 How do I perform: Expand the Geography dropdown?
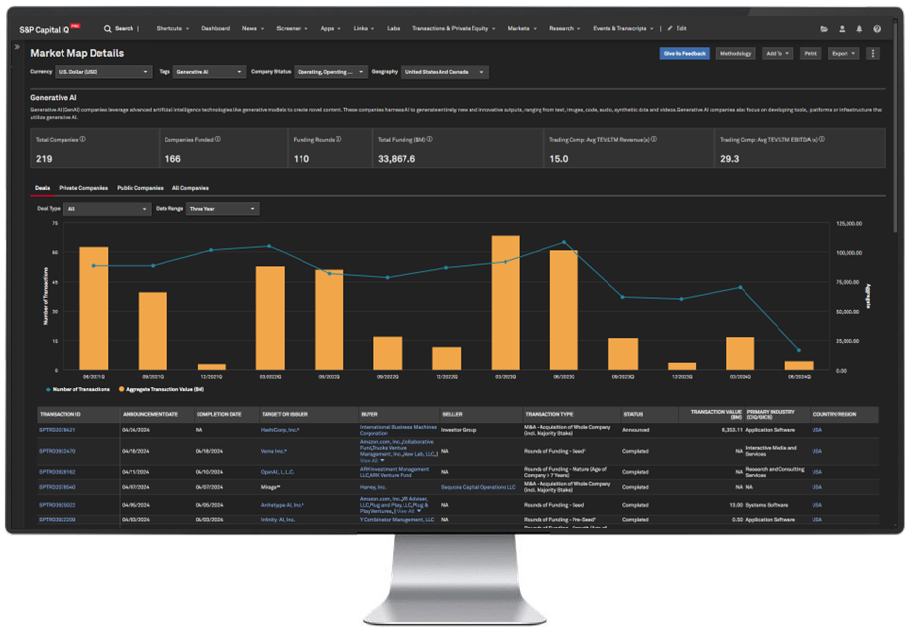click(x=443, y=72)
